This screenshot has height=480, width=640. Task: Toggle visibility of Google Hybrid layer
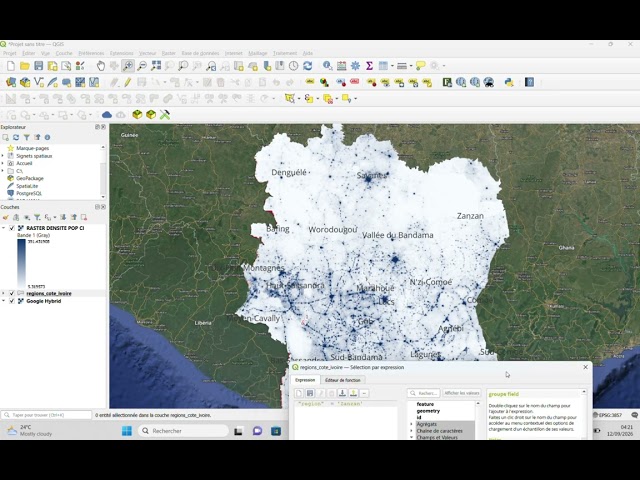point(12,301)
